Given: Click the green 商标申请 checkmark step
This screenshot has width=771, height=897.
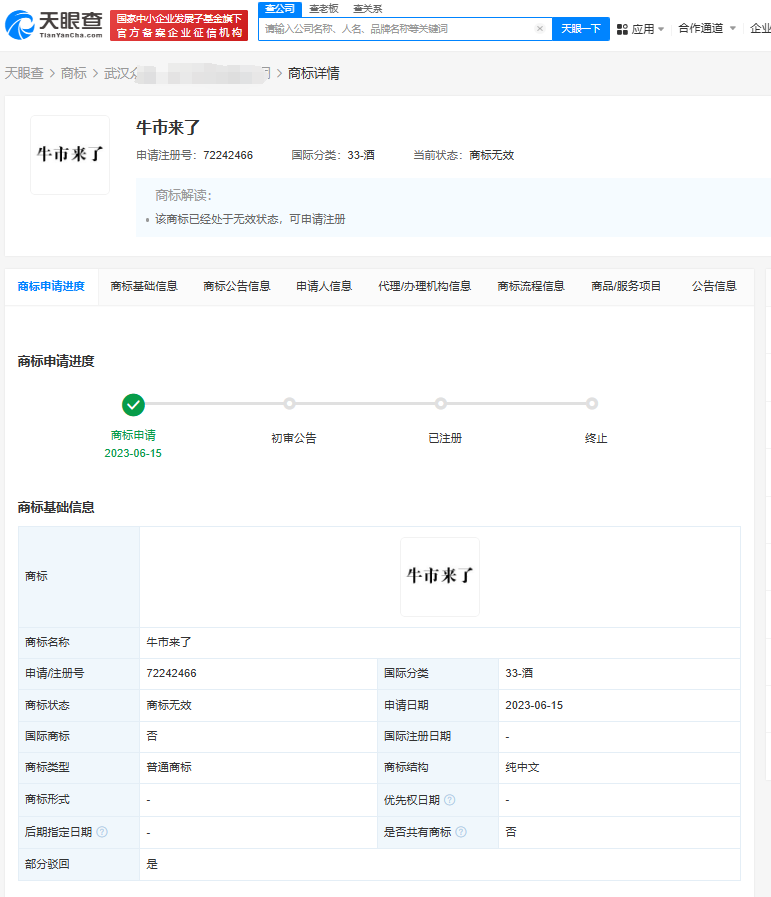Looking at the screenshot, I should 133,405.
